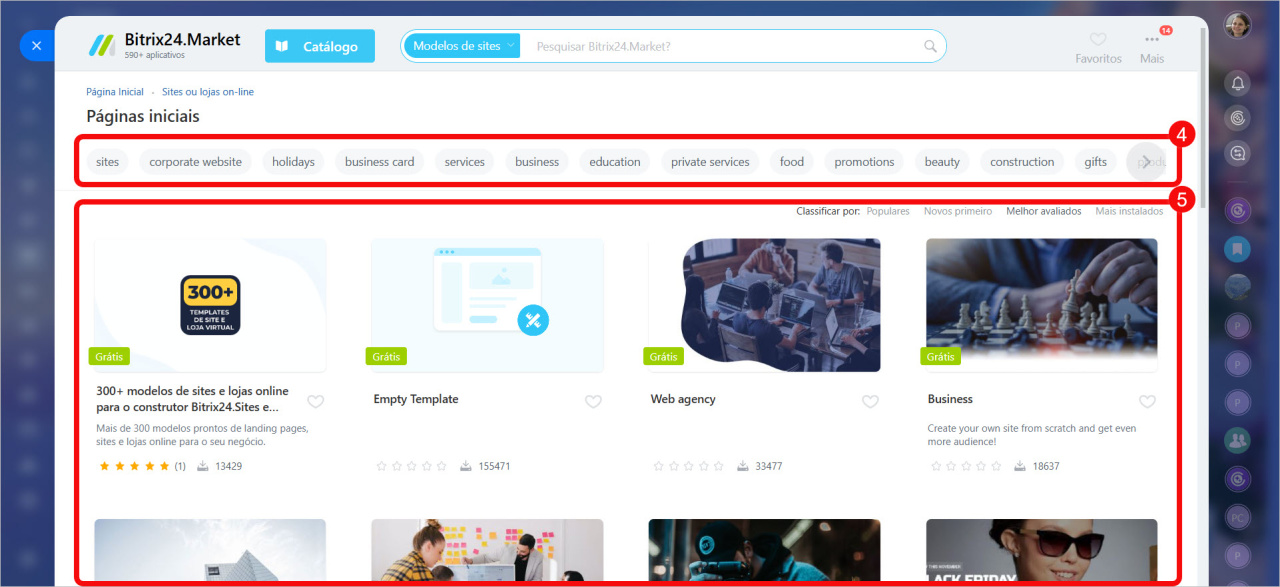
Task: Open the Empty Template title link
Action: pyautogui.click(x=416, y=399)
